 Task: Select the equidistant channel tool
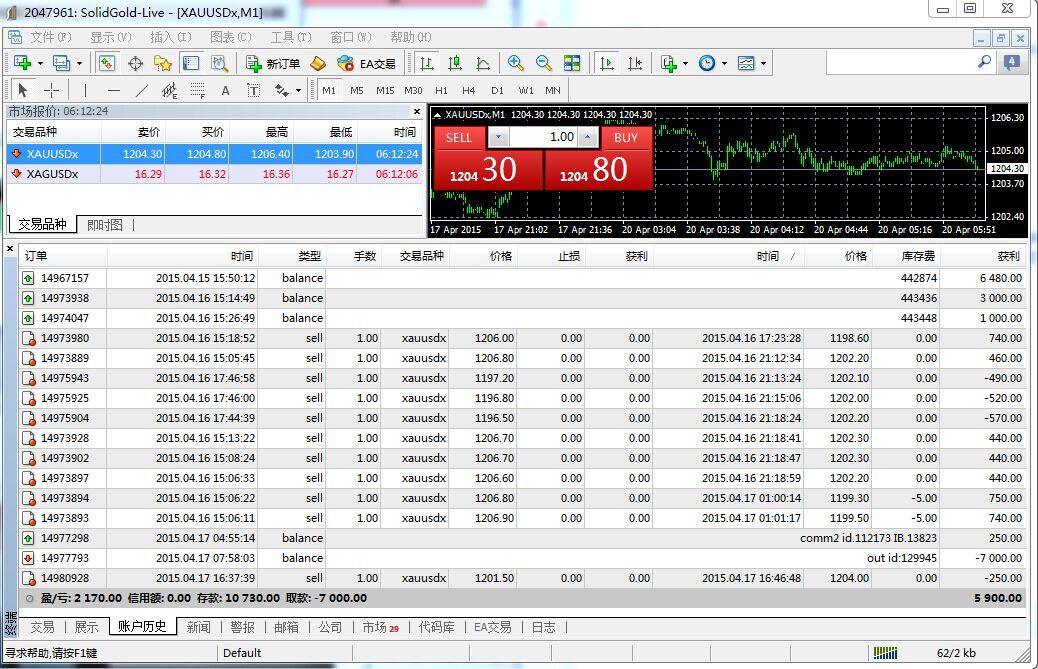pos(169,90)
